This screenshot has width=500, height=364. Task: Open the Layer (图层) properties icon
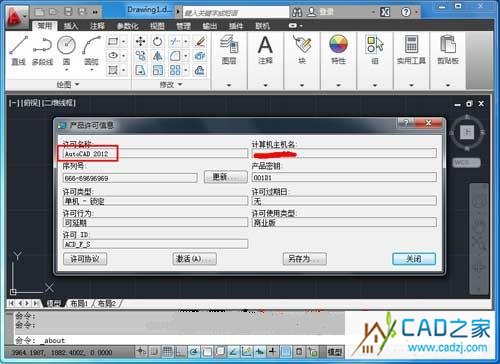pyautogui.click(x=229, y=44)
